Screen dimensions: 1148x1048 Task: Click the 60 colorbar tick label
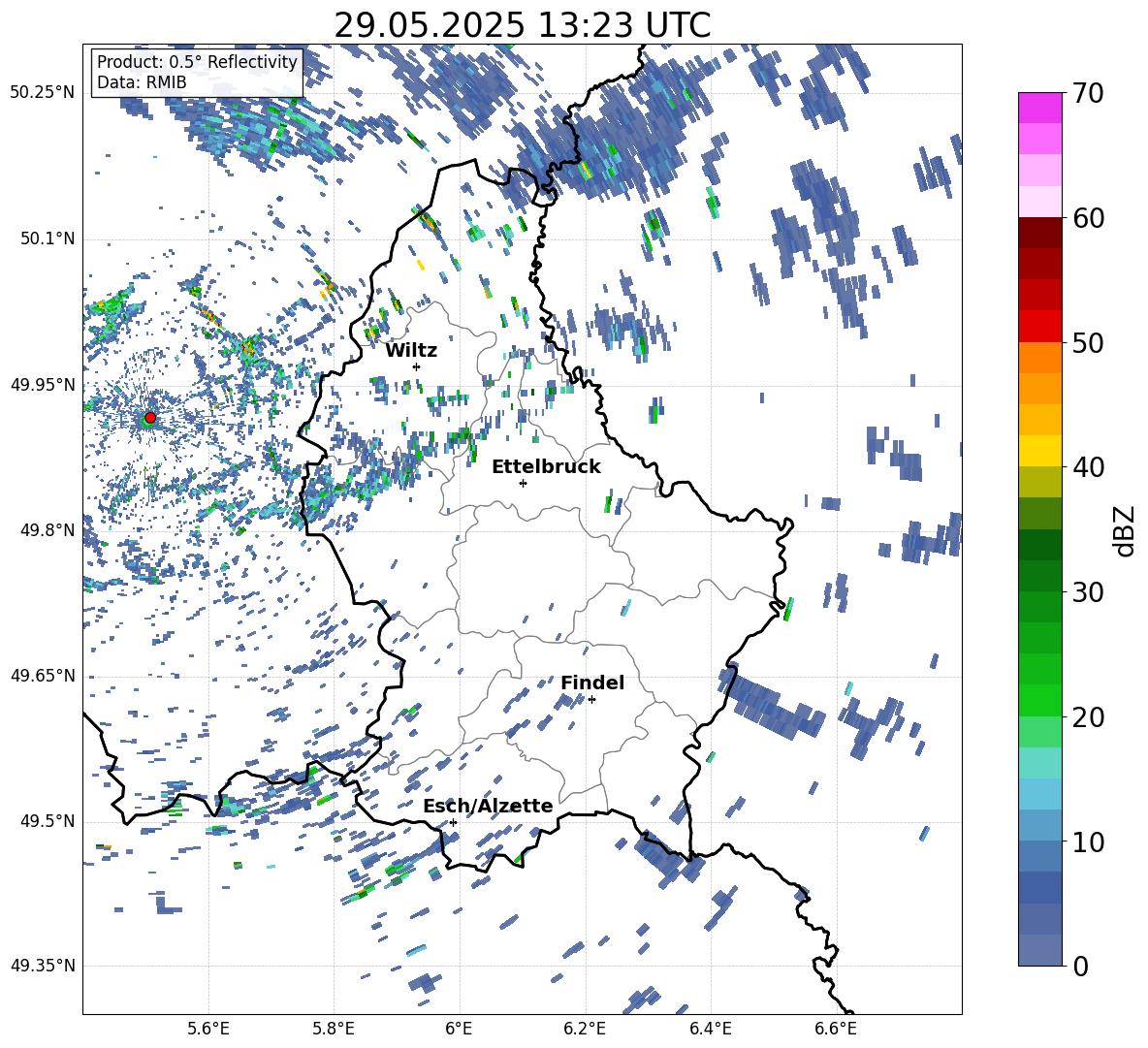click(x=1088, y=218)
